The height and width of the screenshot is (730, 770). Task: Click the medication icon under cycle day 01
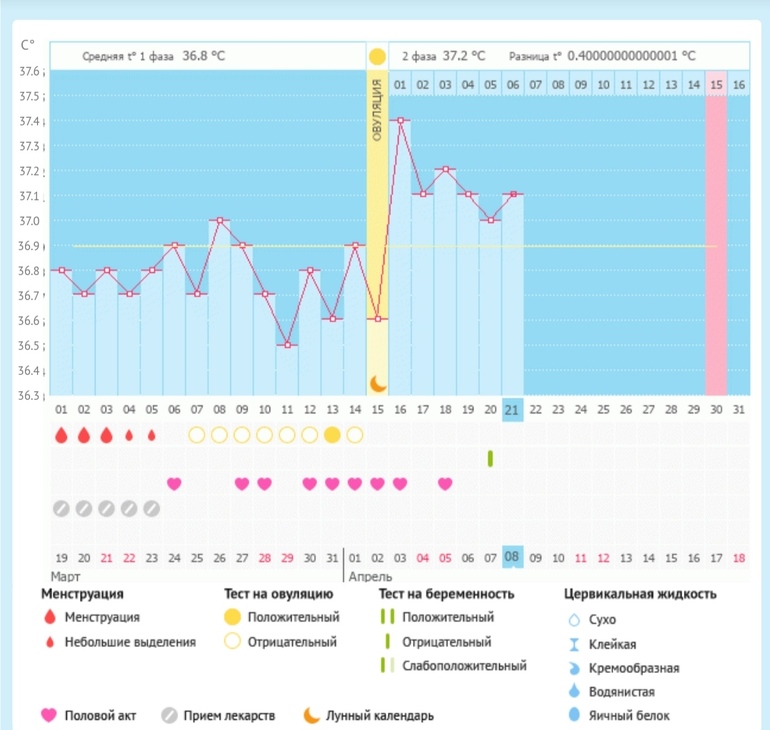coord(61,508)
